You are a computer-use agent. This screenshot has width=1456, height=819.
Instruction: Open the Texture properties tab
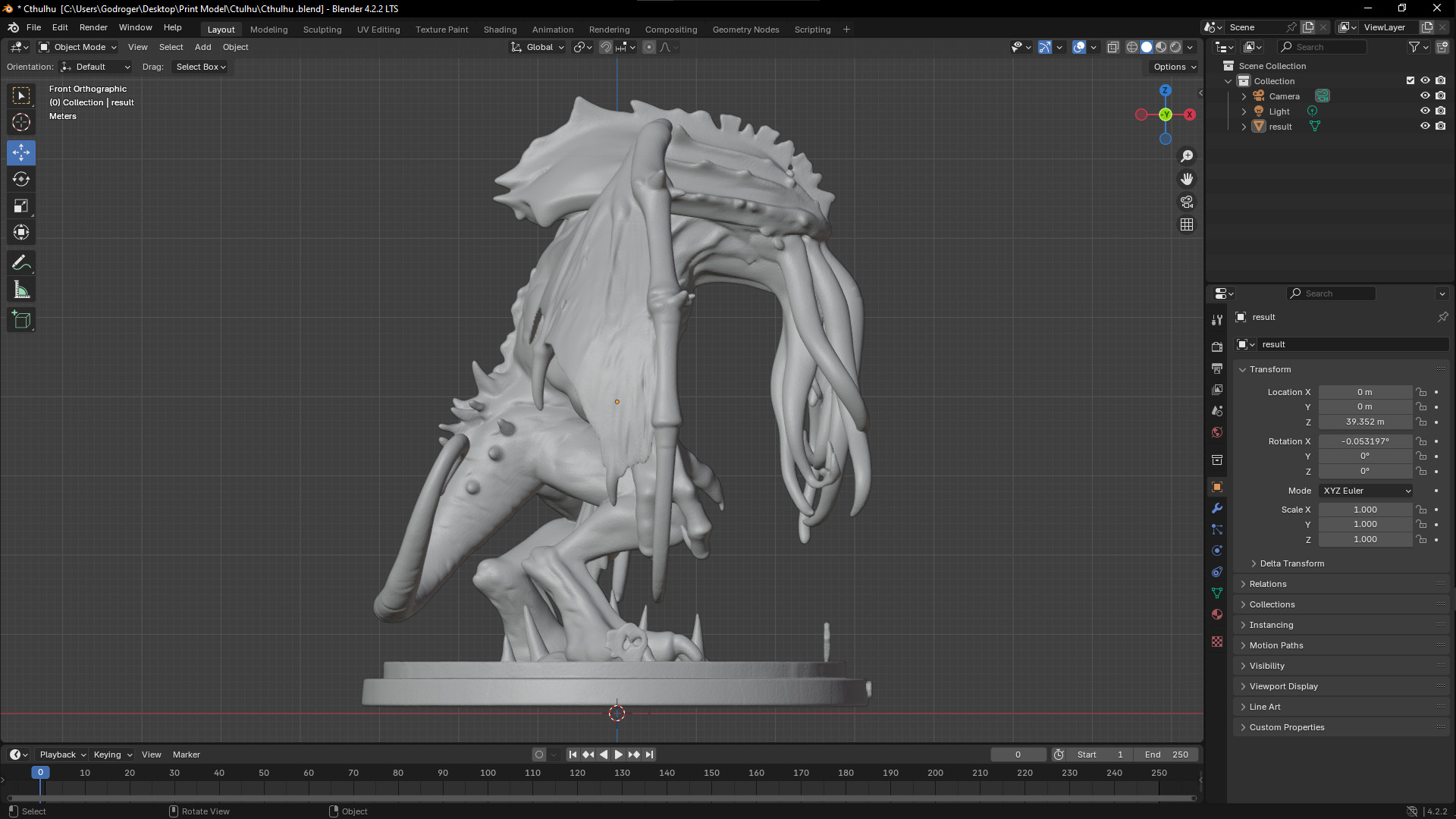click(x=1217, y=642)
